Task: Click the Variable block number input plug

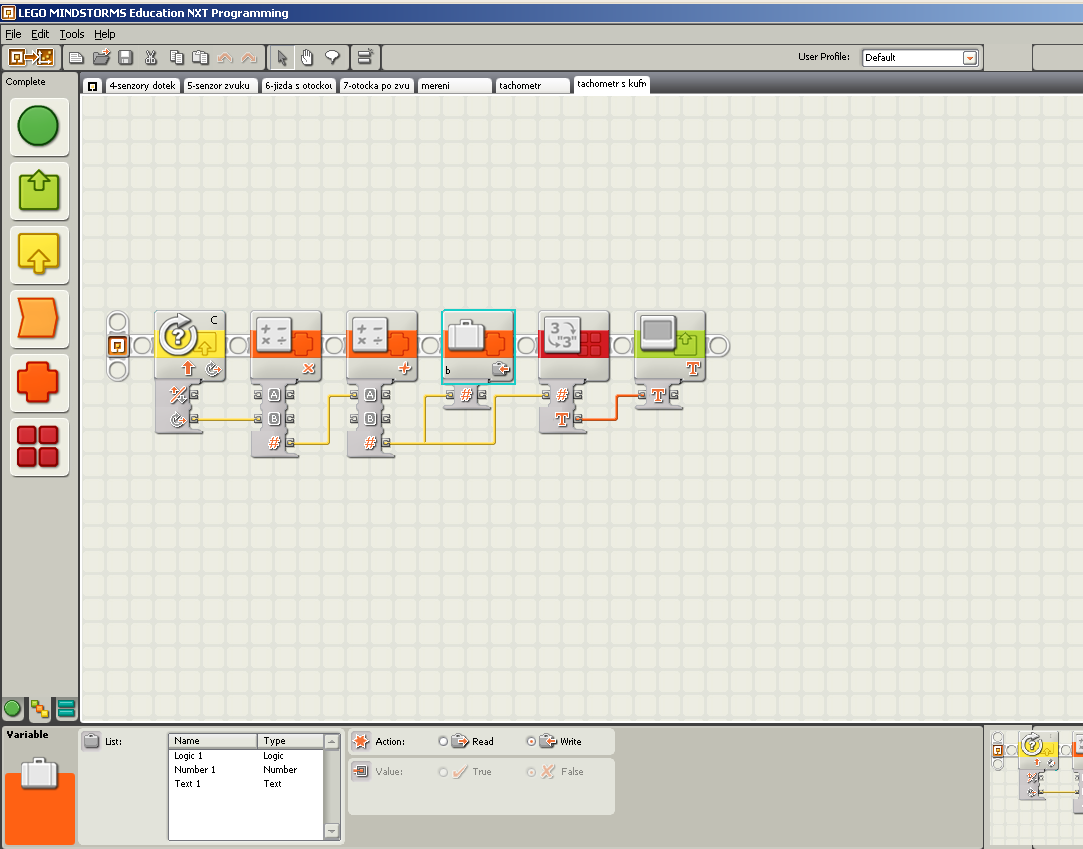Action: pos(450,394)
